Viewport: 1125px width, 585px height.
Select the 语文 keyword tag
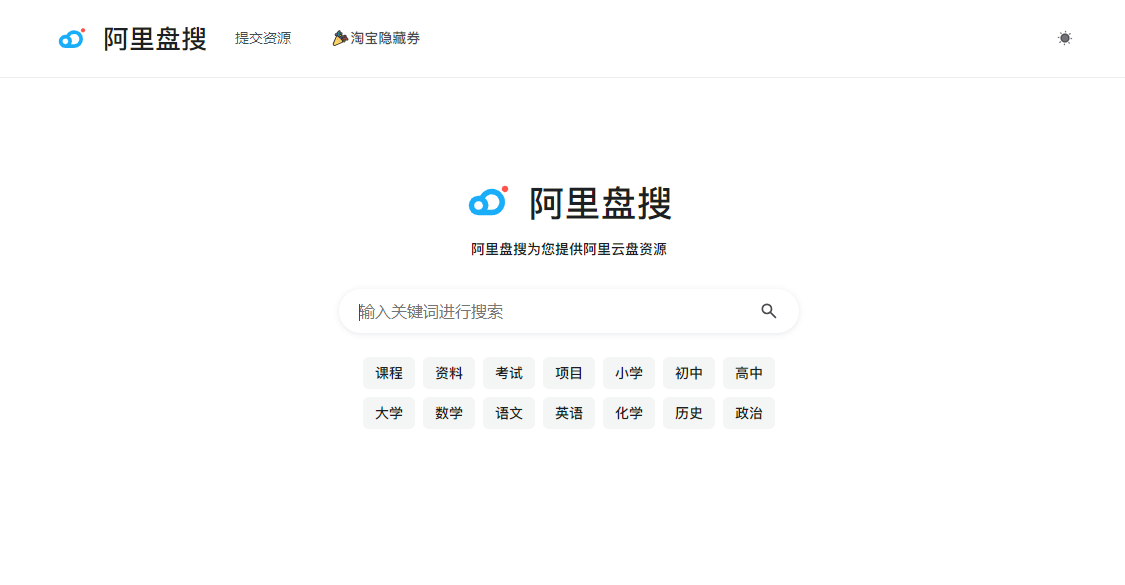click(x=509, y=413)
